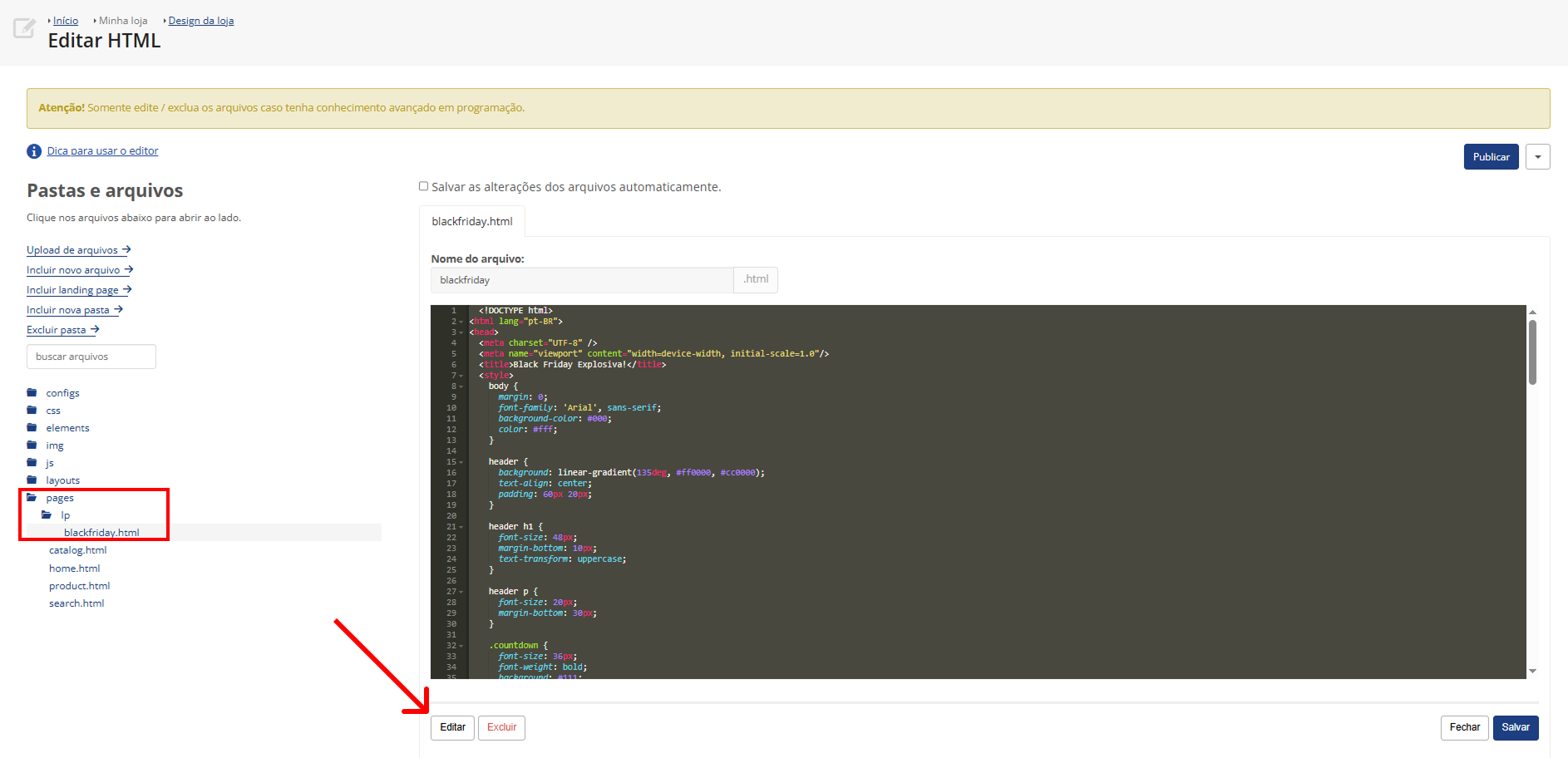1568x758 pixels.
Task: Fold the header p rule at line 27
Action: (x=461, y=592)
